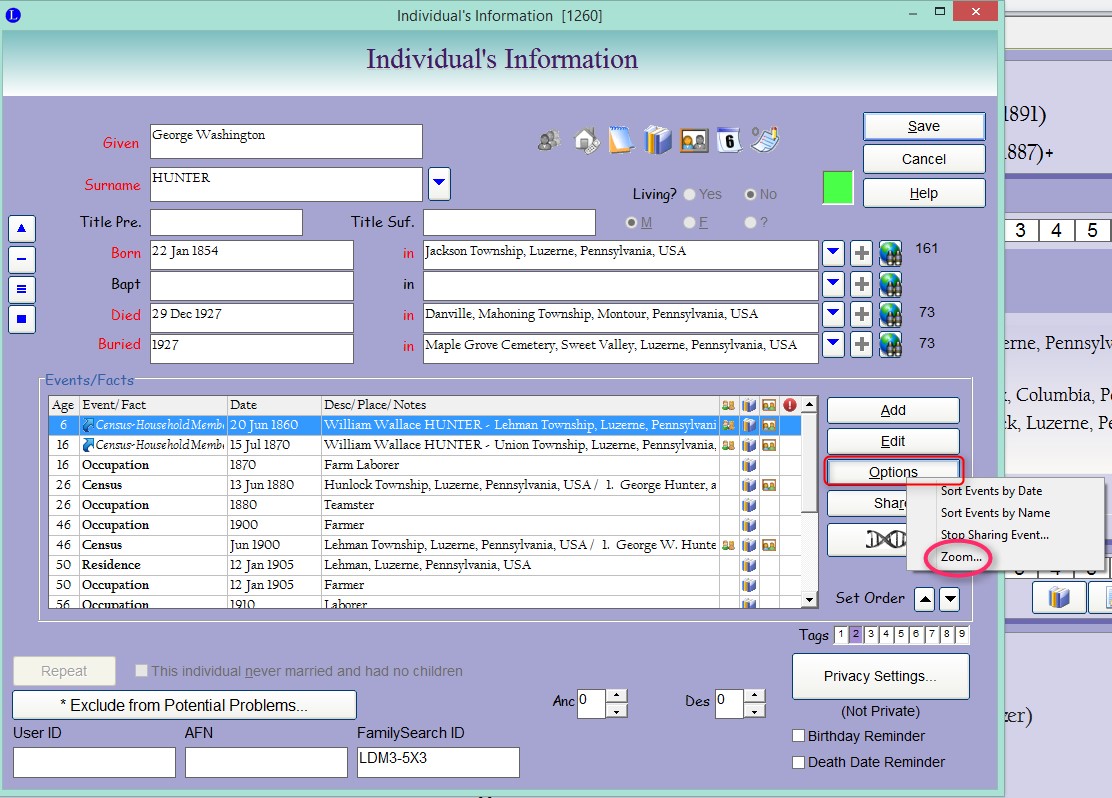Open the globe map icon for burial place

(x=890, y=344)
